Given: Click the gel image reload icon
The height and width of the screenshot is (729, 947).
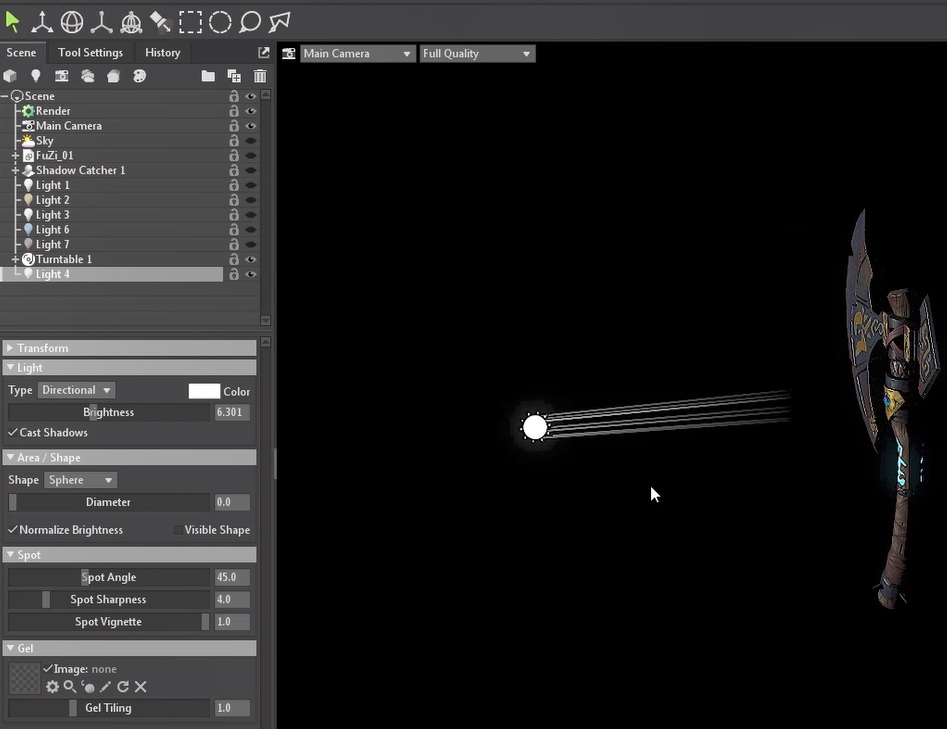Looking at the screenshot, I should point(123,687).
